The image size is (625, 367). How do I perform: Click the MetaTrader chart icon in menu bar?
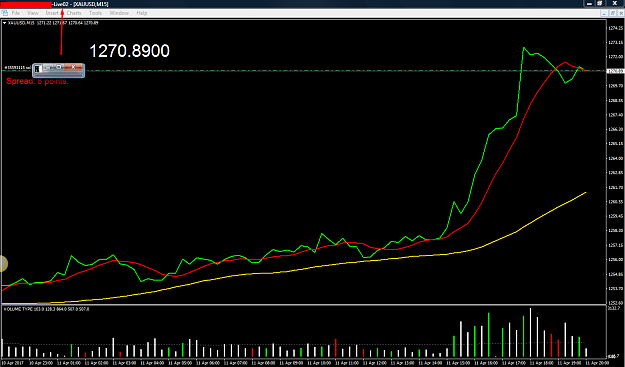point(5,13)
